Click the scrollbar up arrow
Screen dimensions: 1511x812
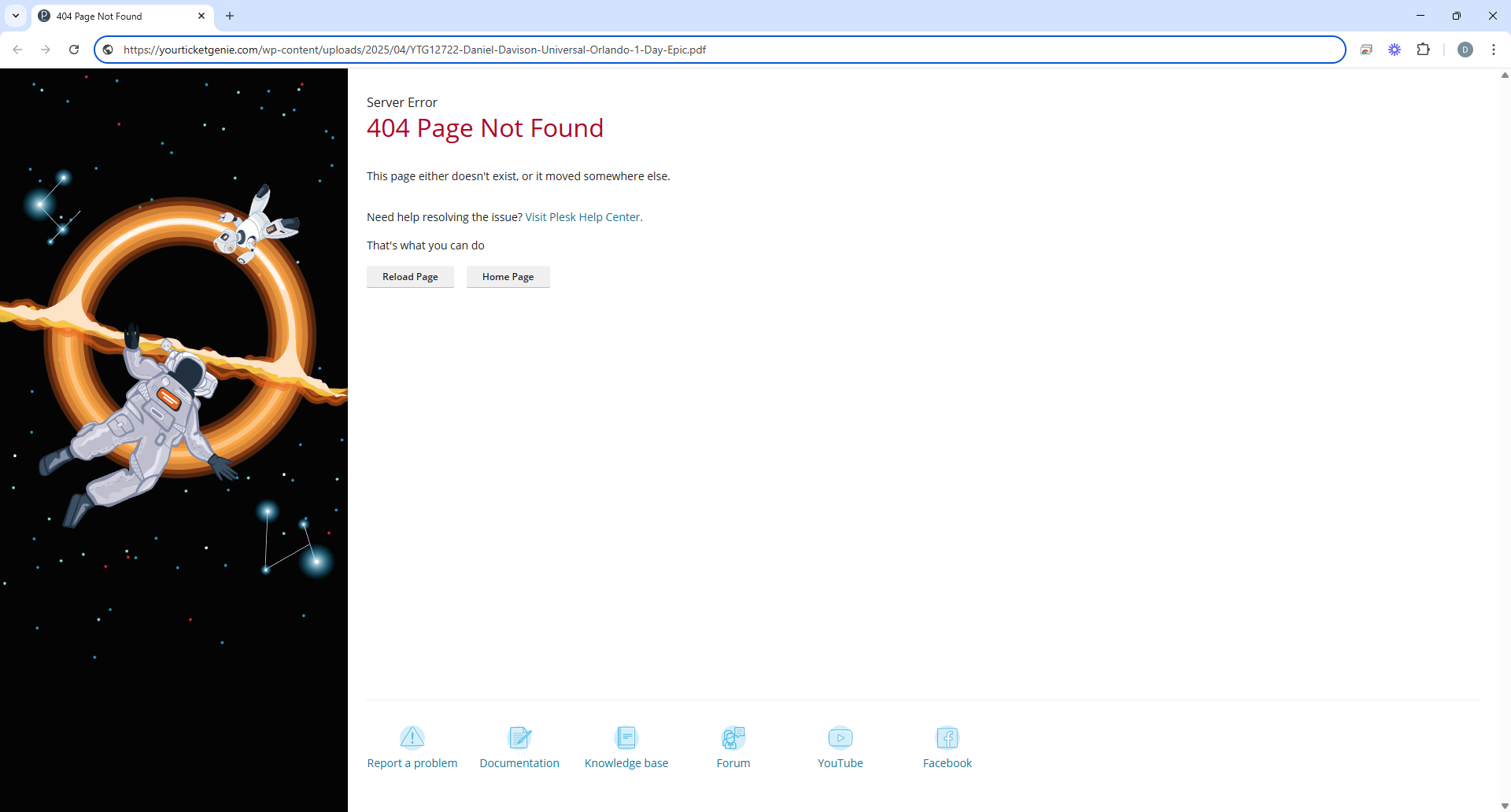[x=1505, y=76]
